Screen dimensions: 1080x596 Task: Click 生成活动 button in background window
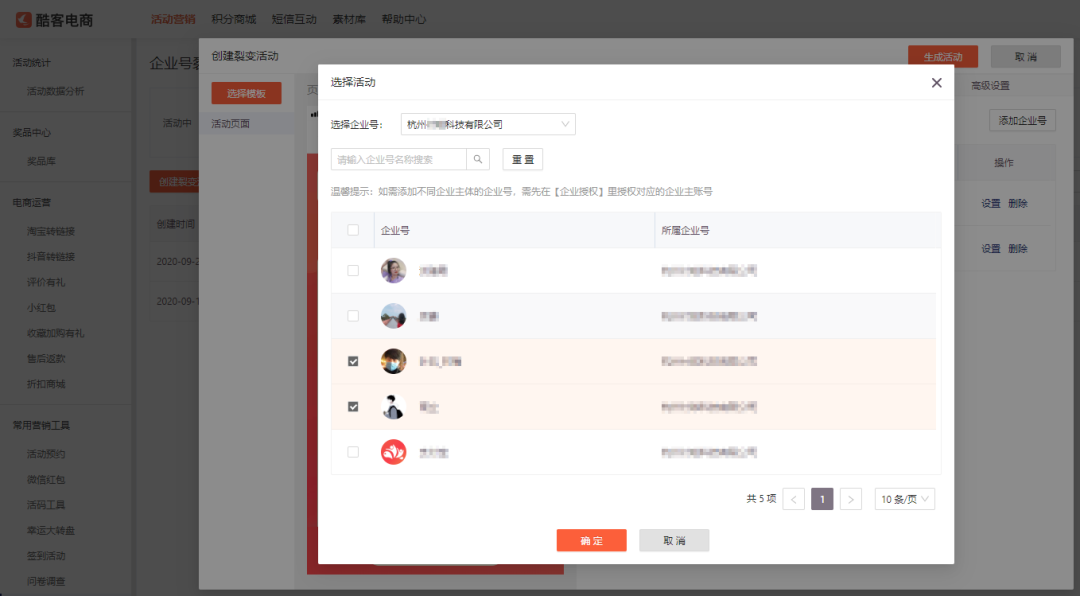click(x=943, y=56)
